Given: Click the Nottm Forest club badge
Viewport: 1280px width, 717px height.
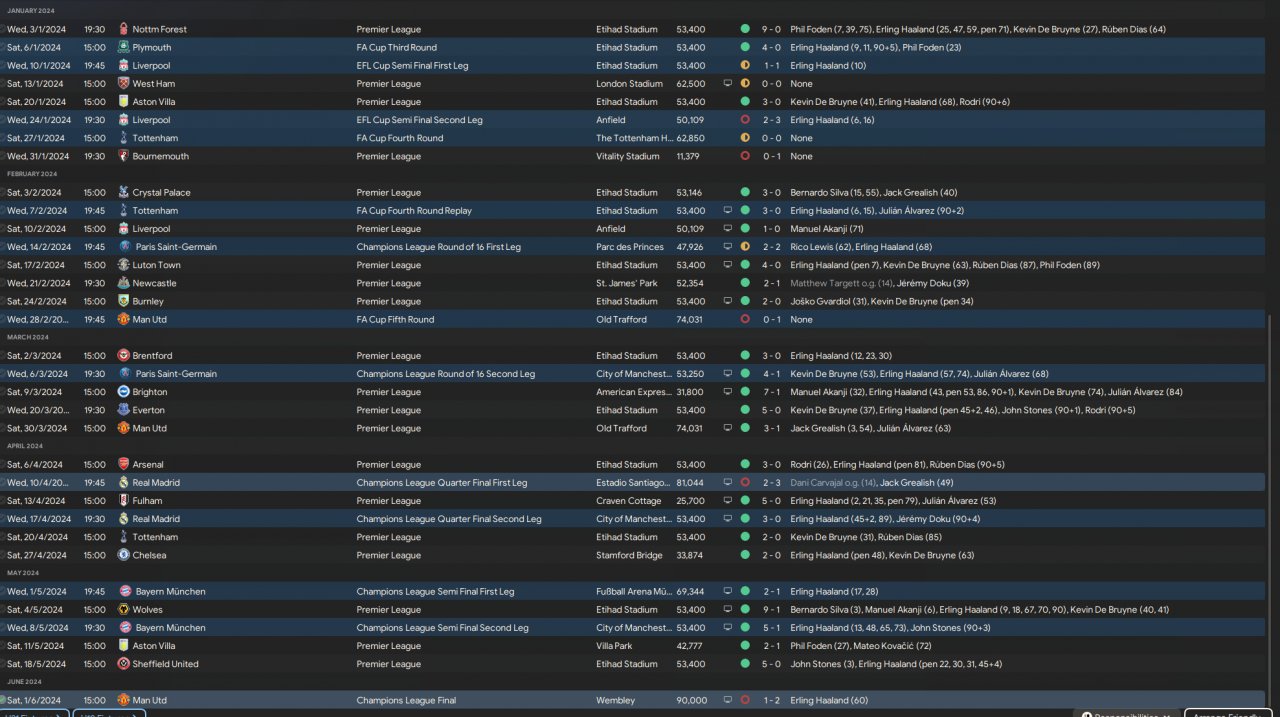Looking at the screenshot, I should point(124,29).
